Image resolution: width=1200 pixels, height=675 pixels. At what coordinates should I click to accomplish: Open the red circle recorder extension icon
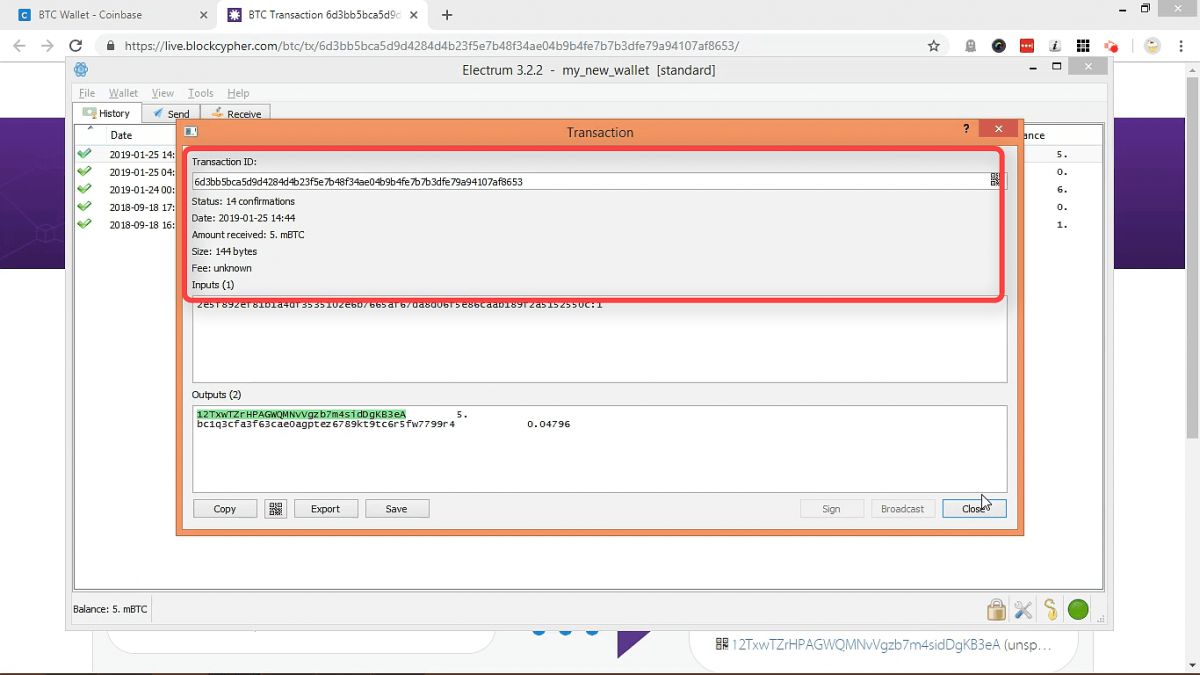click(1111, 46)
